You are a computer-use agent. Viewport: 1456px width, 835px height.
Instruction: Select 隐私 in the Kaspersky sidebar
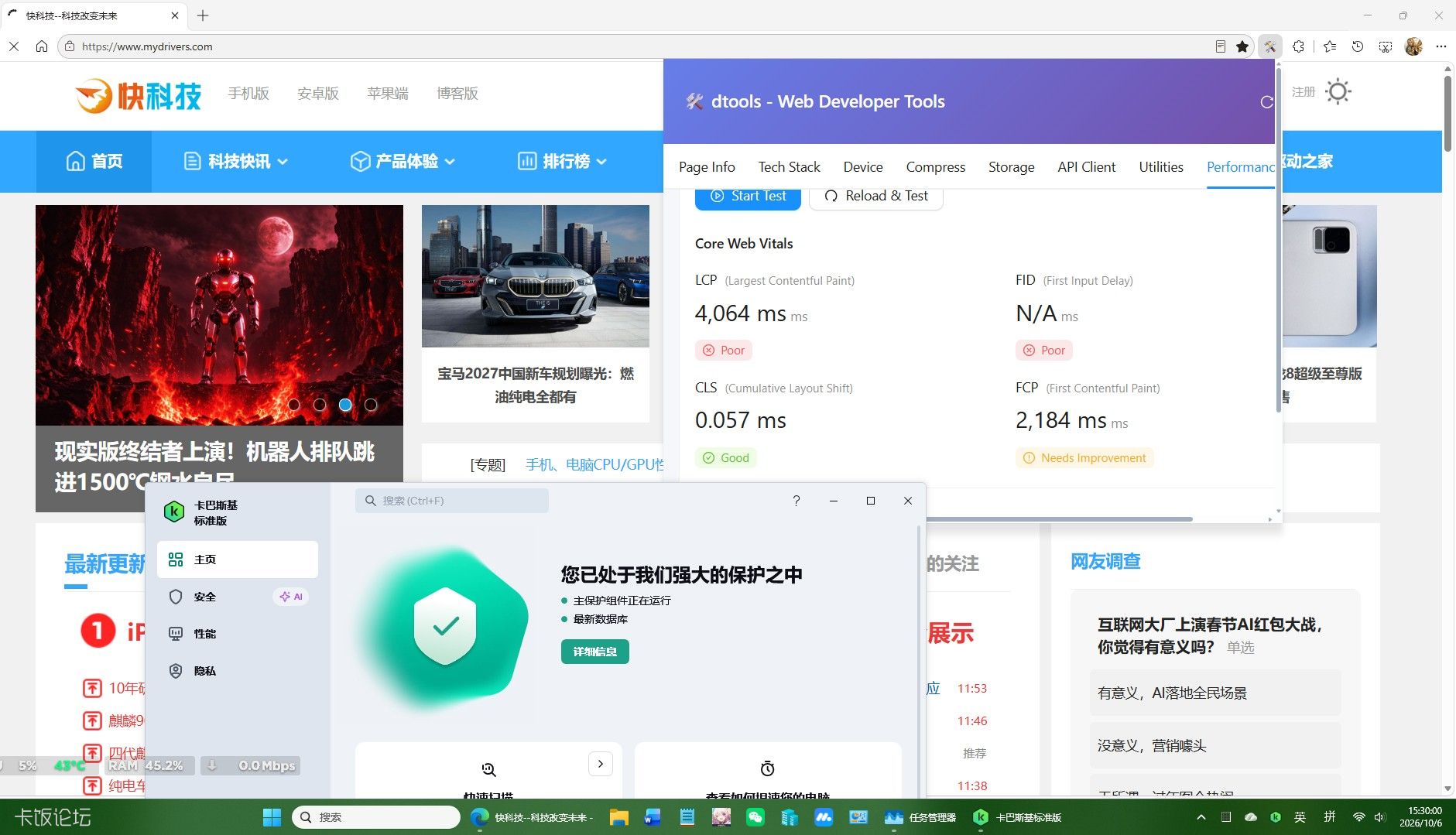click(238, 671)
